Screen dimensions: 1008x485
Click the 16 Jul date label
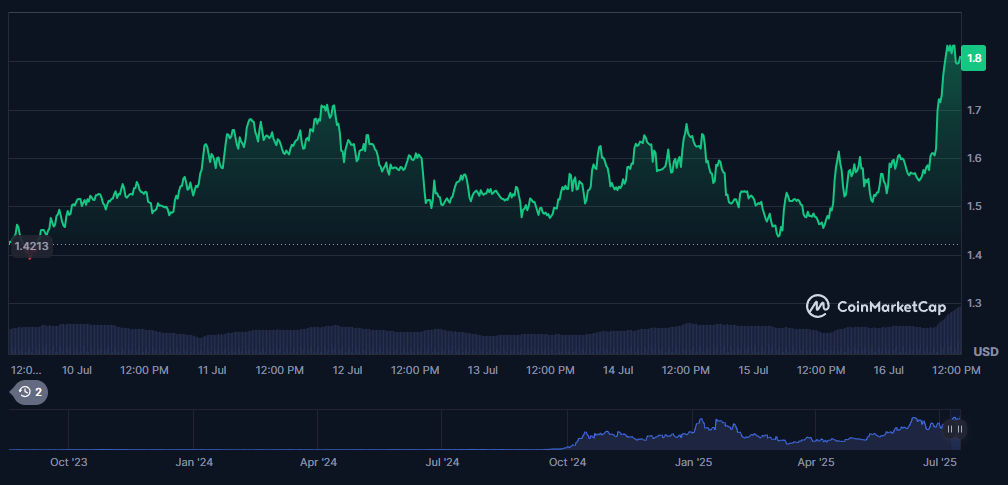[888, 370]
